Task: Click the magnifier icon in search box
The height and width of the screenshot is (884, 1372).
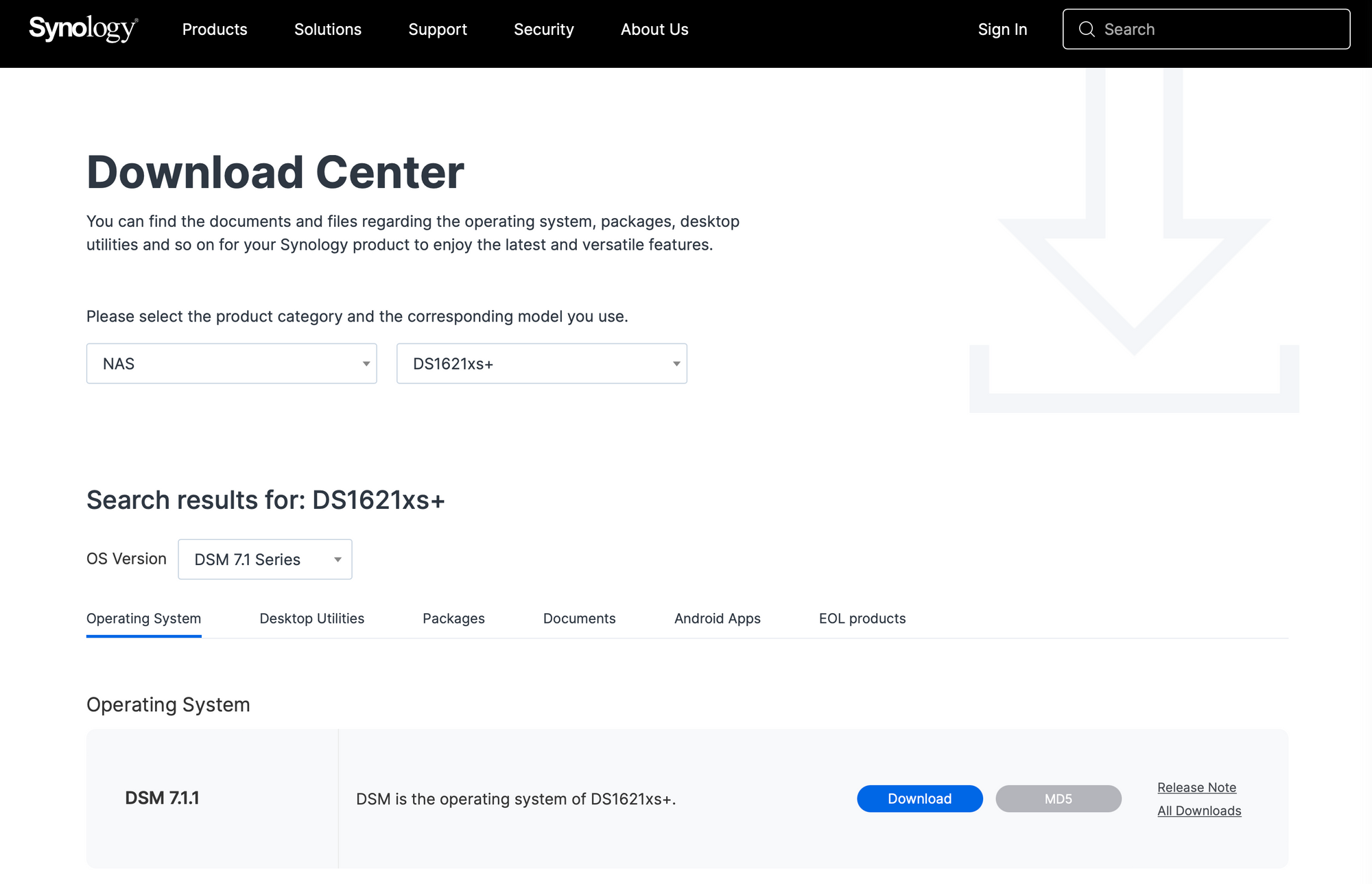Action: tap(1087, 29)
